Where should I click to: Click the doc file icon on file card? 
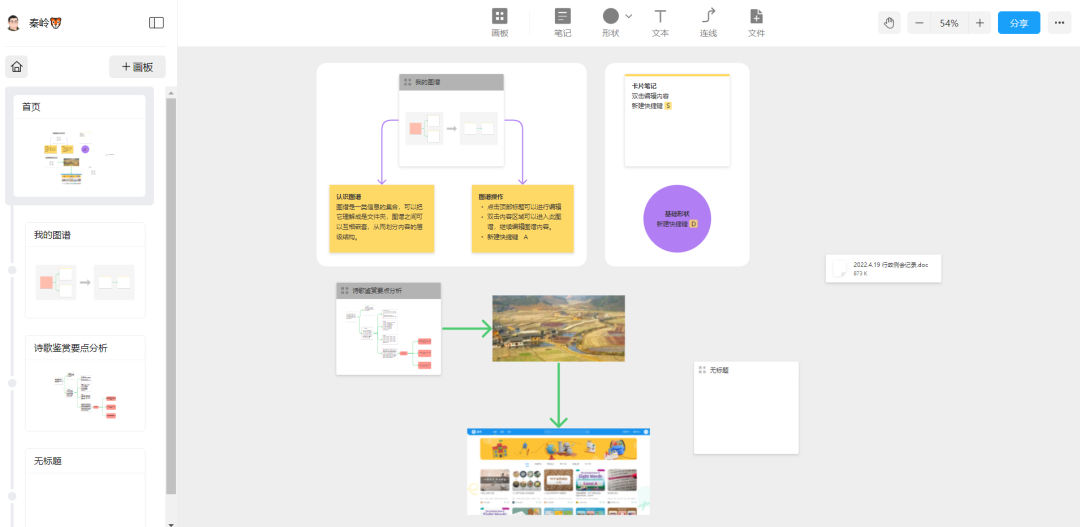[840, 269]
